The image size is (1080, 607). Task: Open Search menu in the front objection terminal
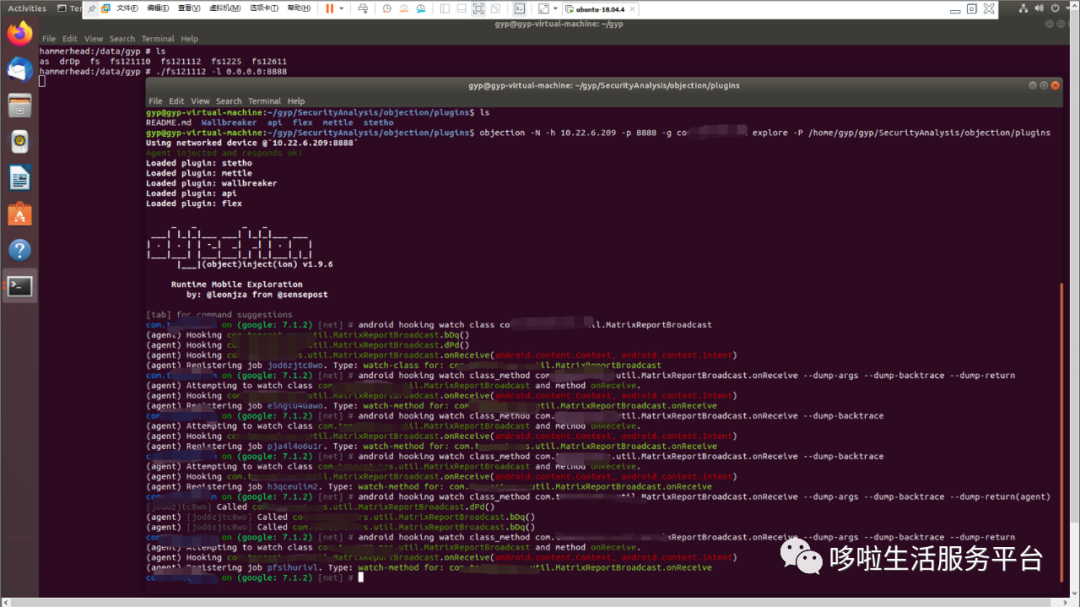(229, 101)
